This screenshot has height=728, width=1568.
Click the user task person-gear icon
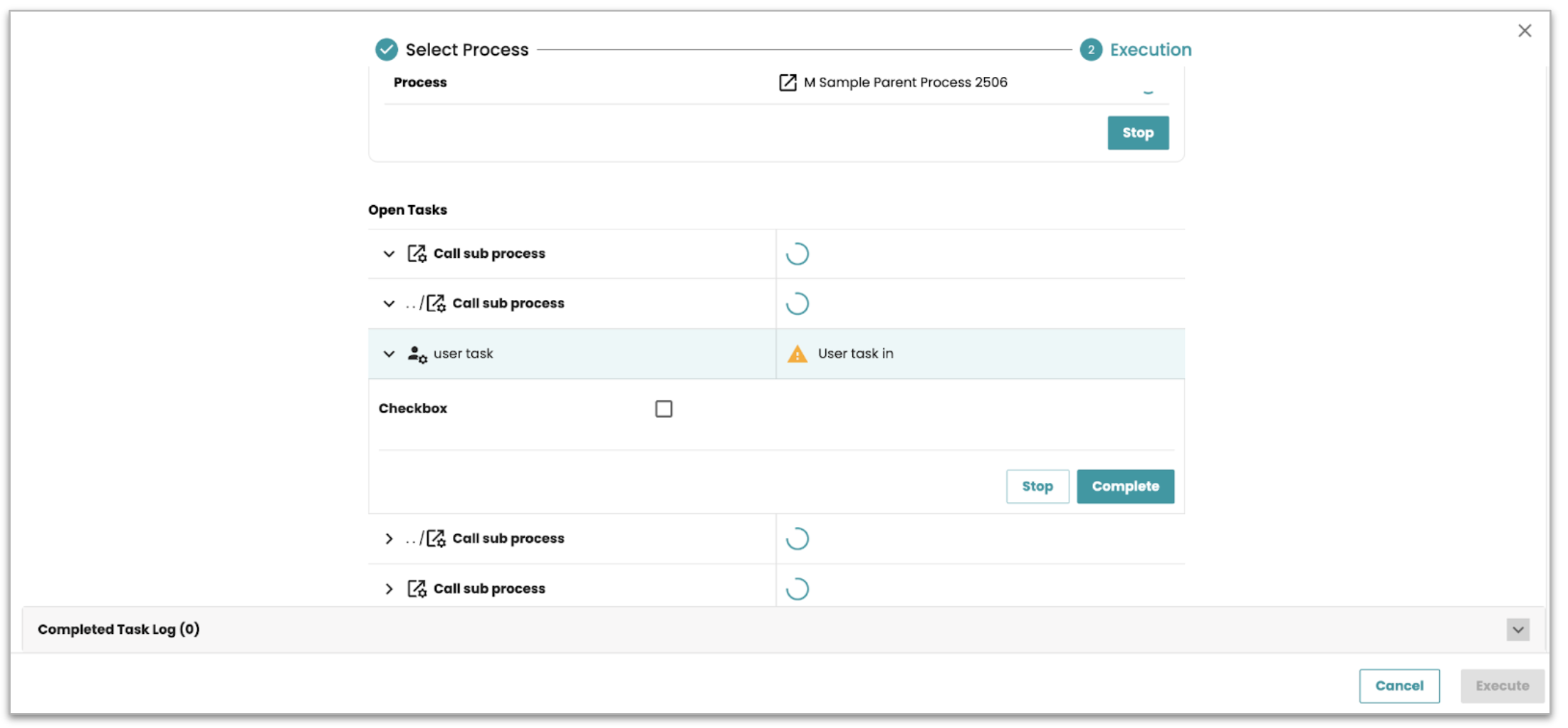coord(417,354)
